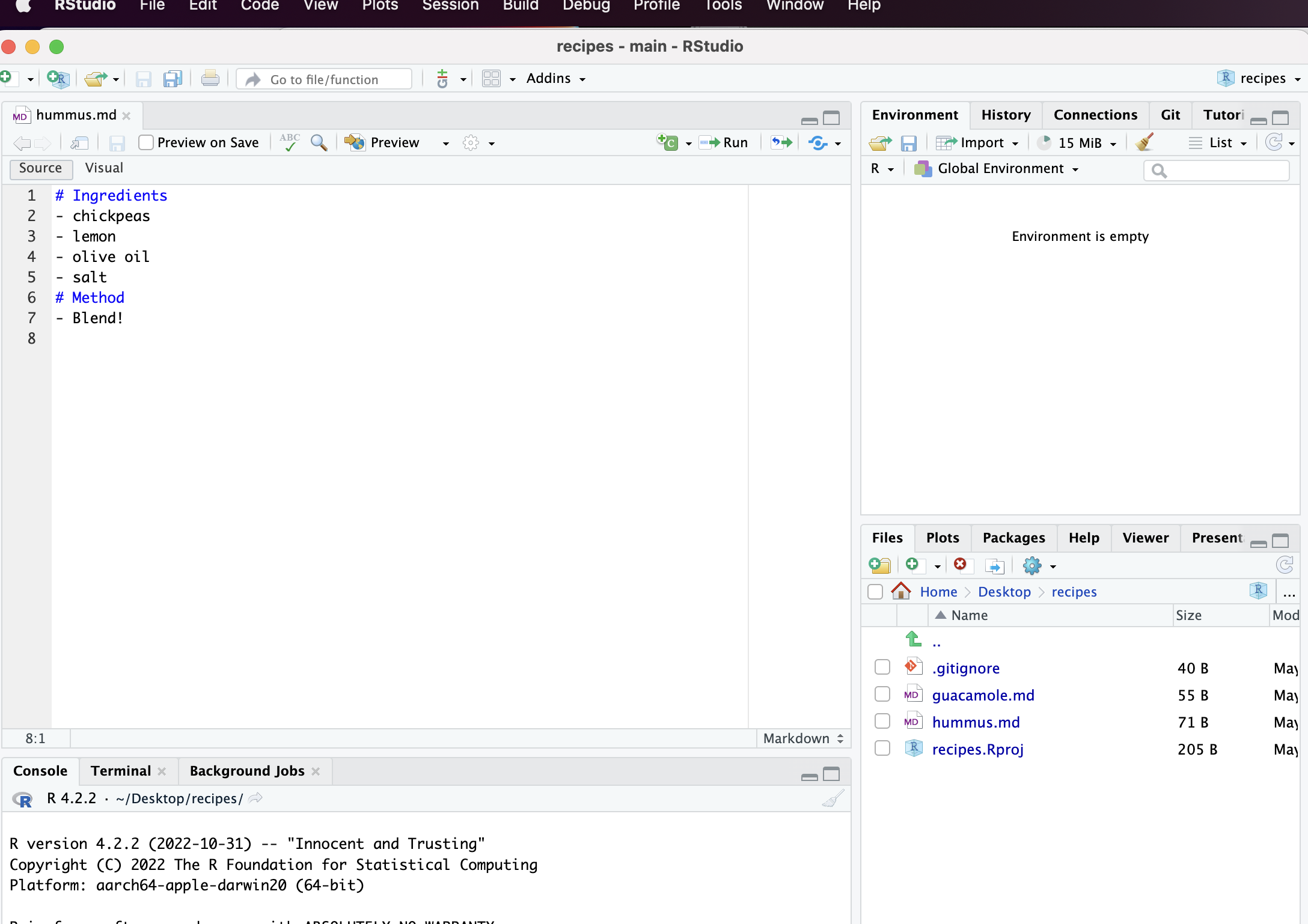The image size is (1308, 924).
Task: Open the Global Environment dropdown
Action: (x=997, y=169)
